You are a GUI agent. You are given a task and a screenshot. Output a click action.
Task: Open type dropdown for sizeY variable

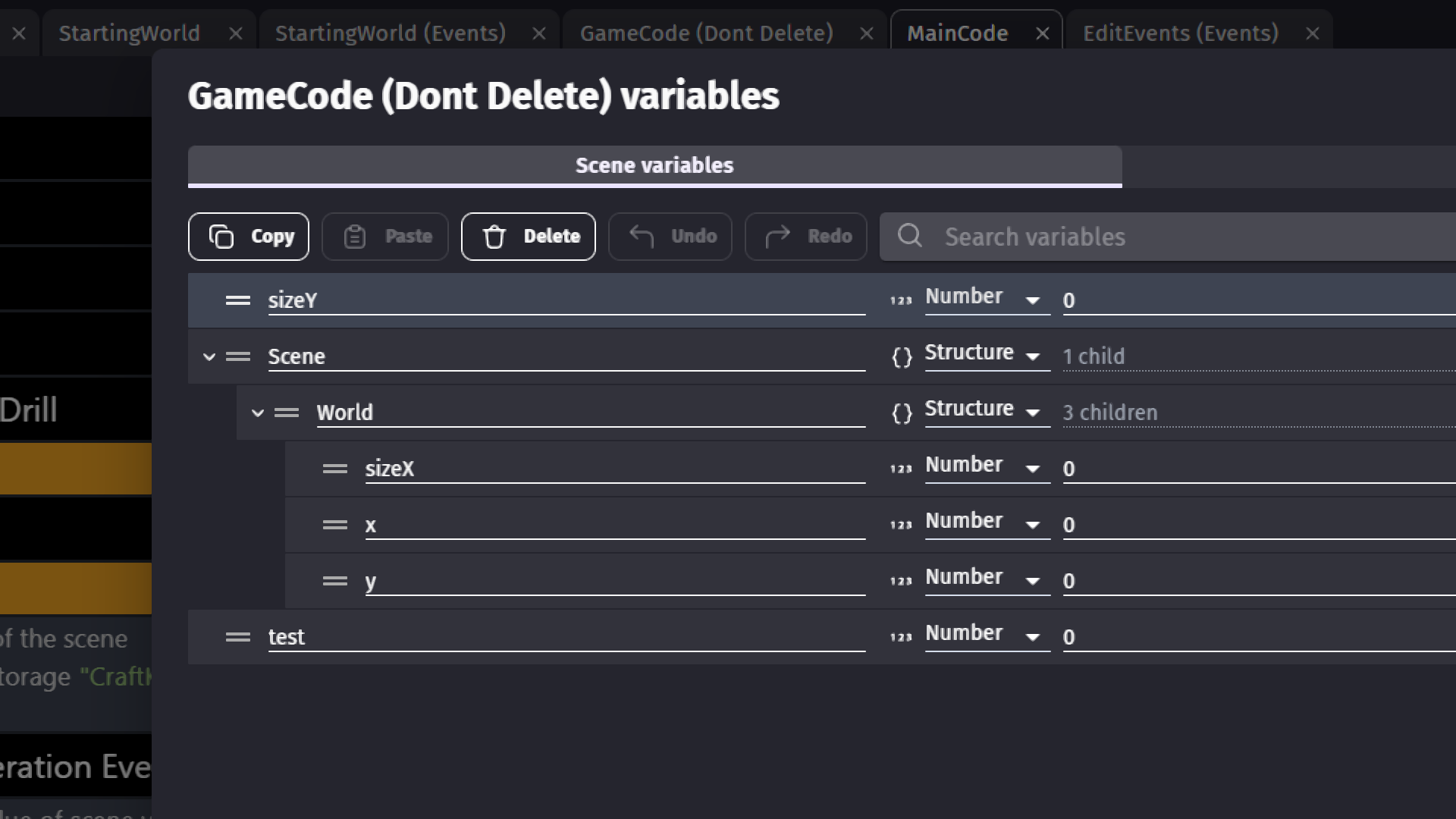[x=986, y=299]
